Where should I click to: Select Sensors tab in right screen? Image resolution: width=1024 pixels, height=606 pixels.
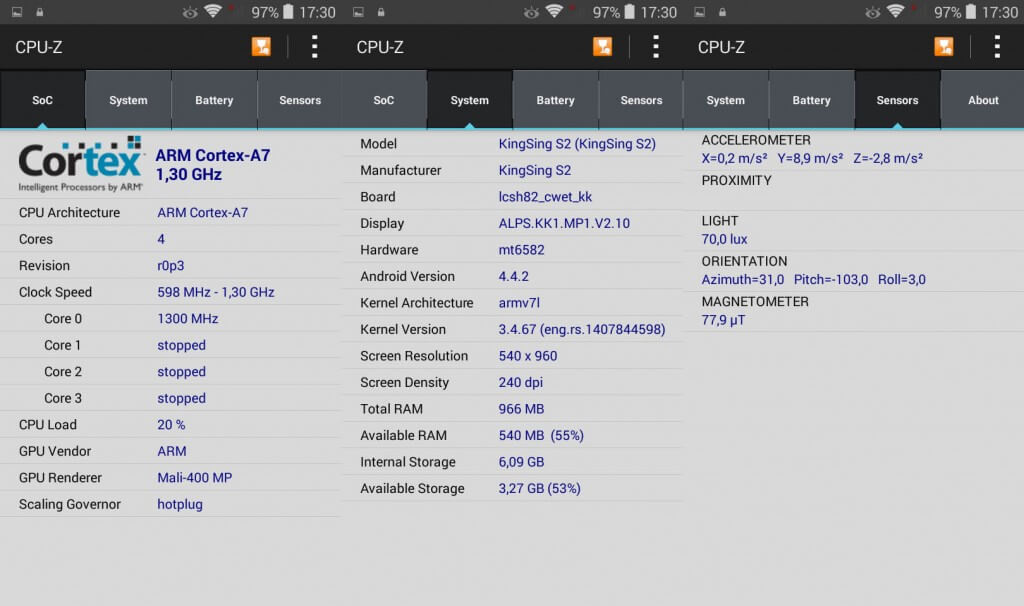pos(897,100)
